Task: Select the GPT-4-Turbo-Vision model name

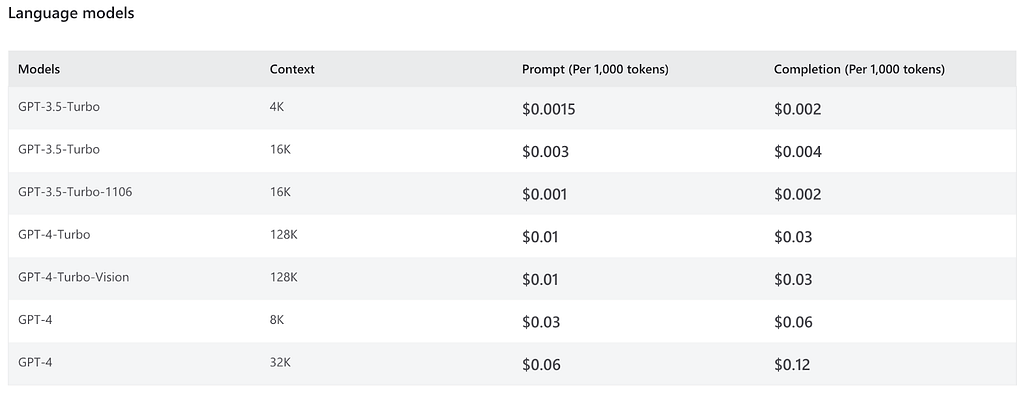Action: 74,277
